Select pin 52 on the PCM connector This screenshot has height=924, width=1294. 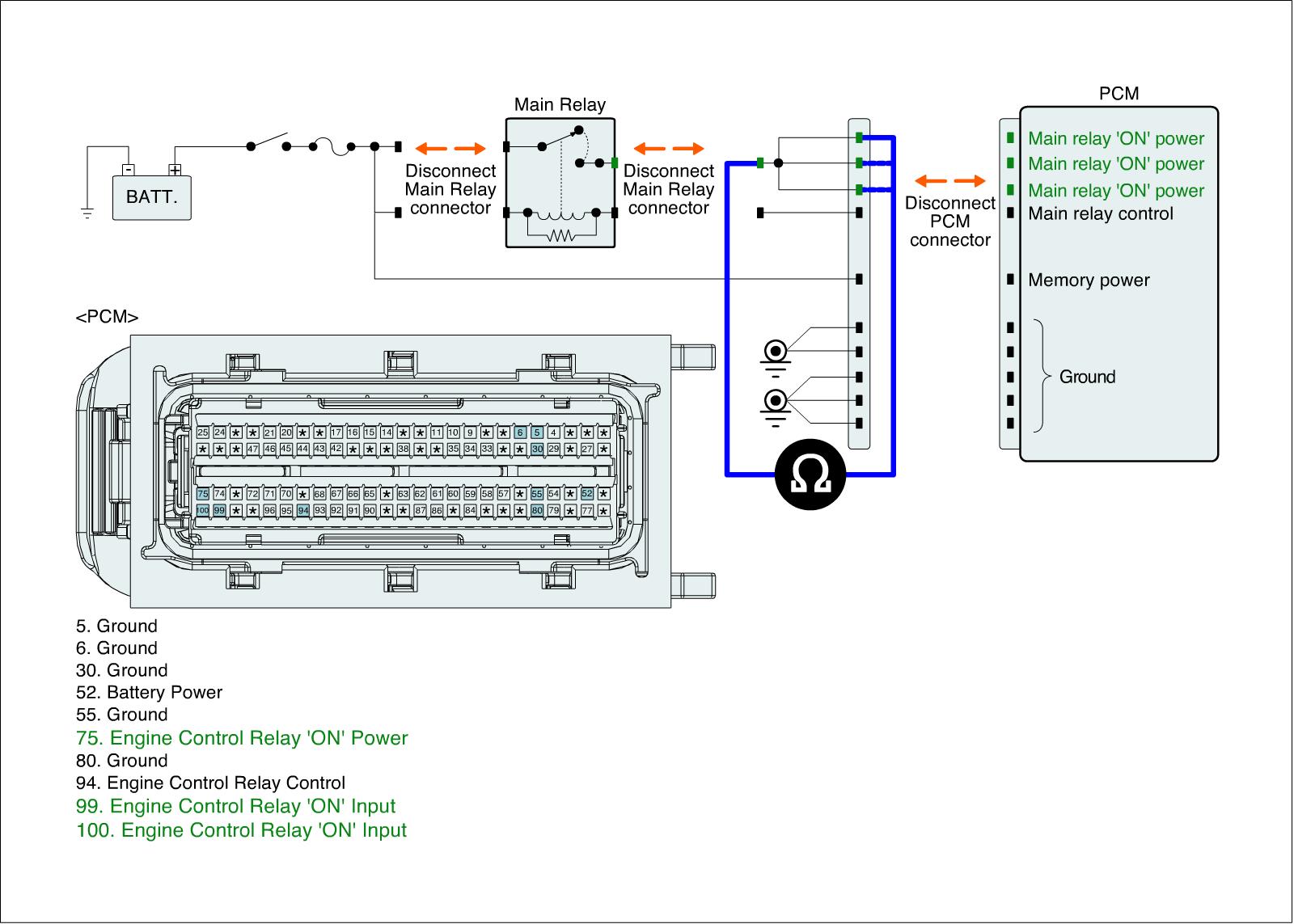tap(587, 494)
